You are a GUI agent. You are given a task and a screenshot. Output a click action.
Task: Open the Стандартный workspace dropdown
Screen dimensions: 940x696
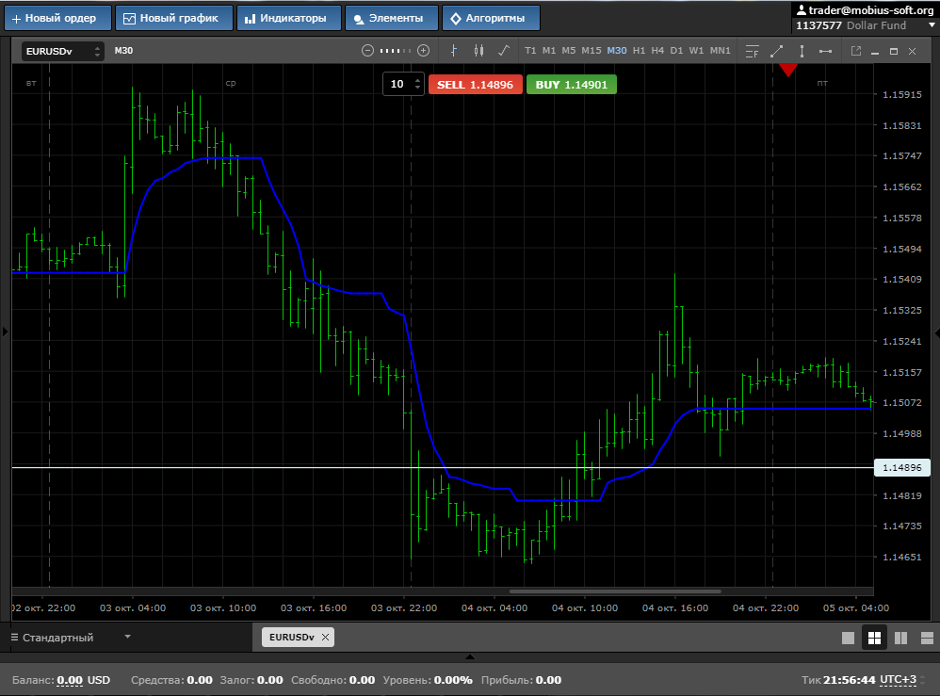click(x=71, y=638)
